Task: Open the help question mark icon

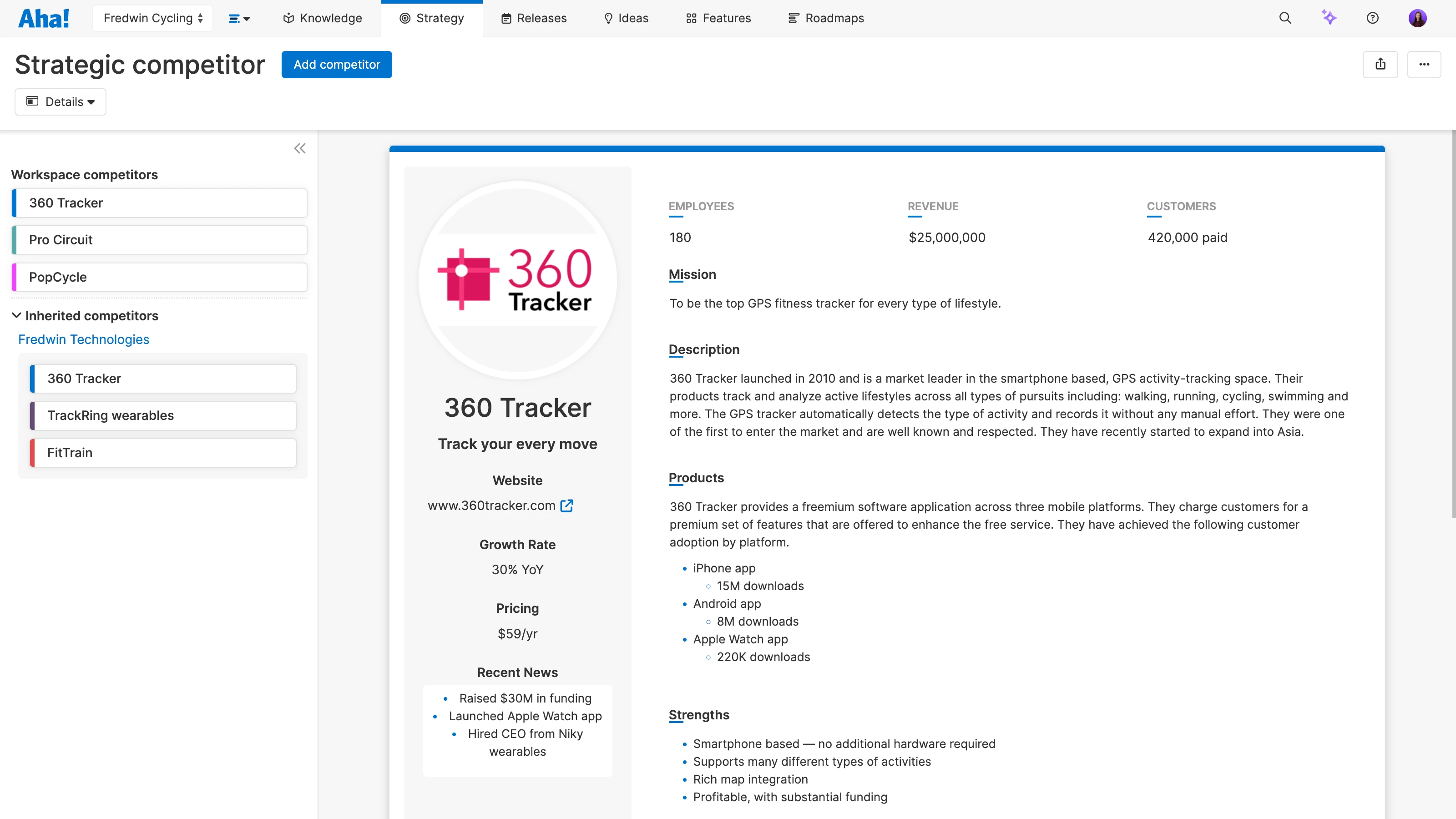Action: coord(1372,18)
